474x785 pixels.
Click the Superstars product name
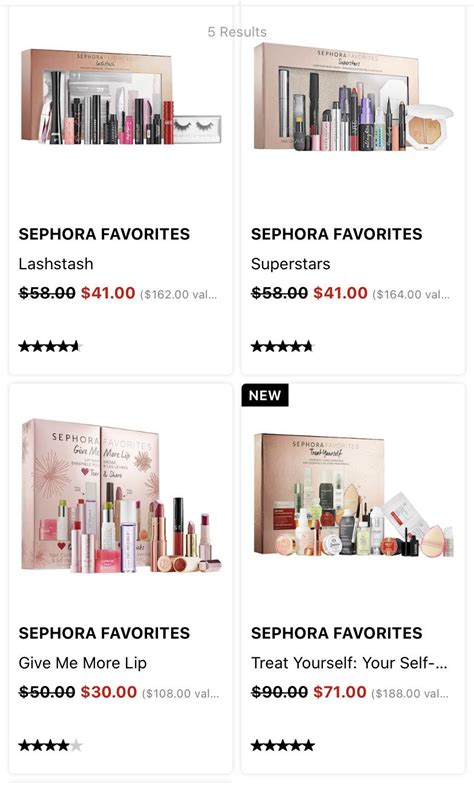click(x=291, y=264)
